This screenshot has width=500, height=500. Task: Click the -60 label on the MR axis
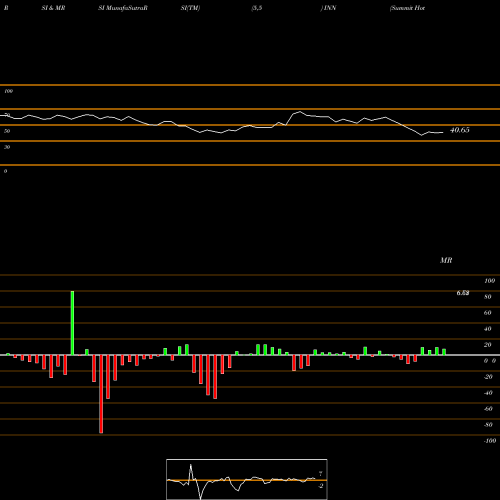(x=488, y=409)
